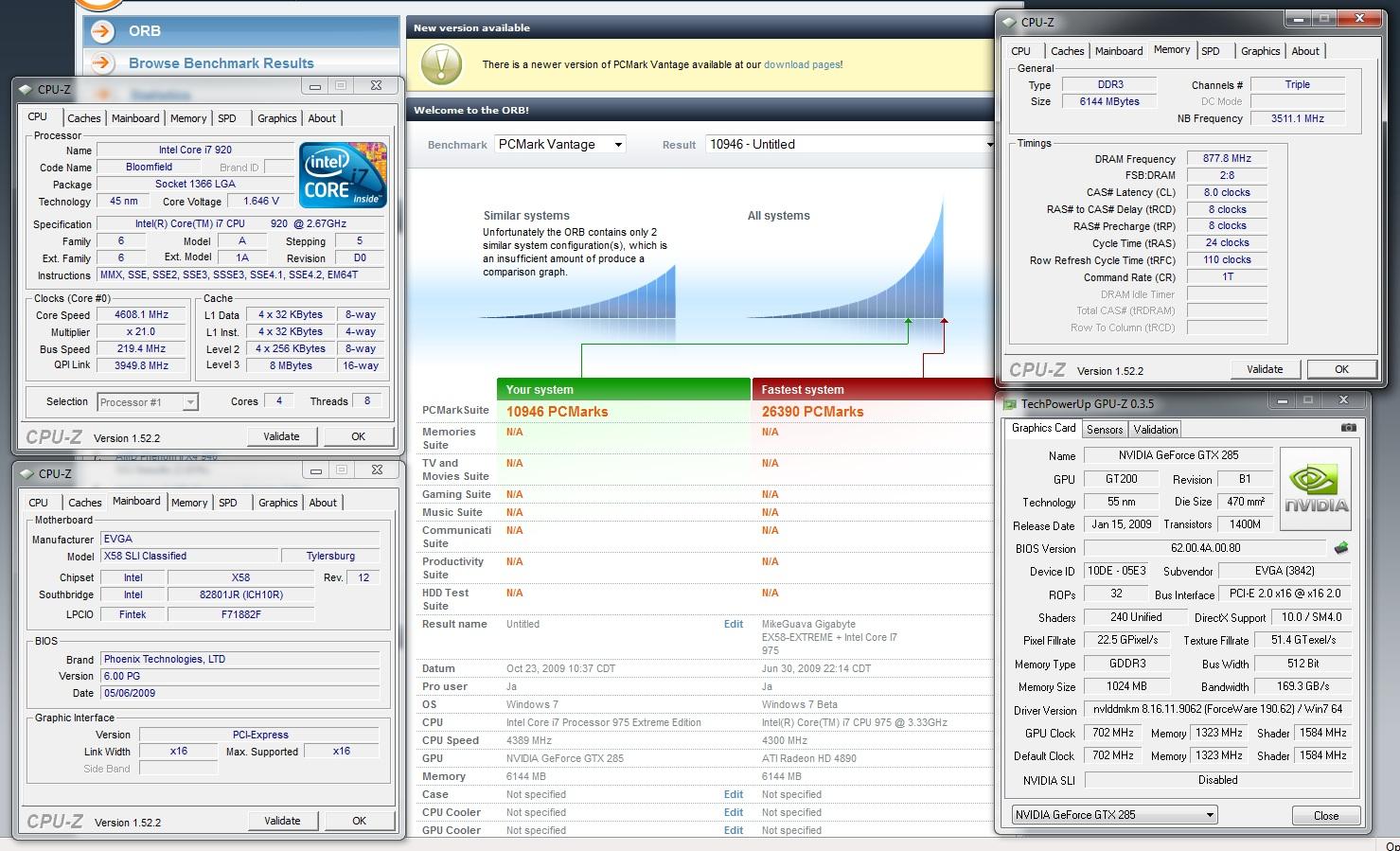Screen dimensions: 1400x851
Task: Click the Core Speed 4608.1 MHz field
Action: coord(141,315)
